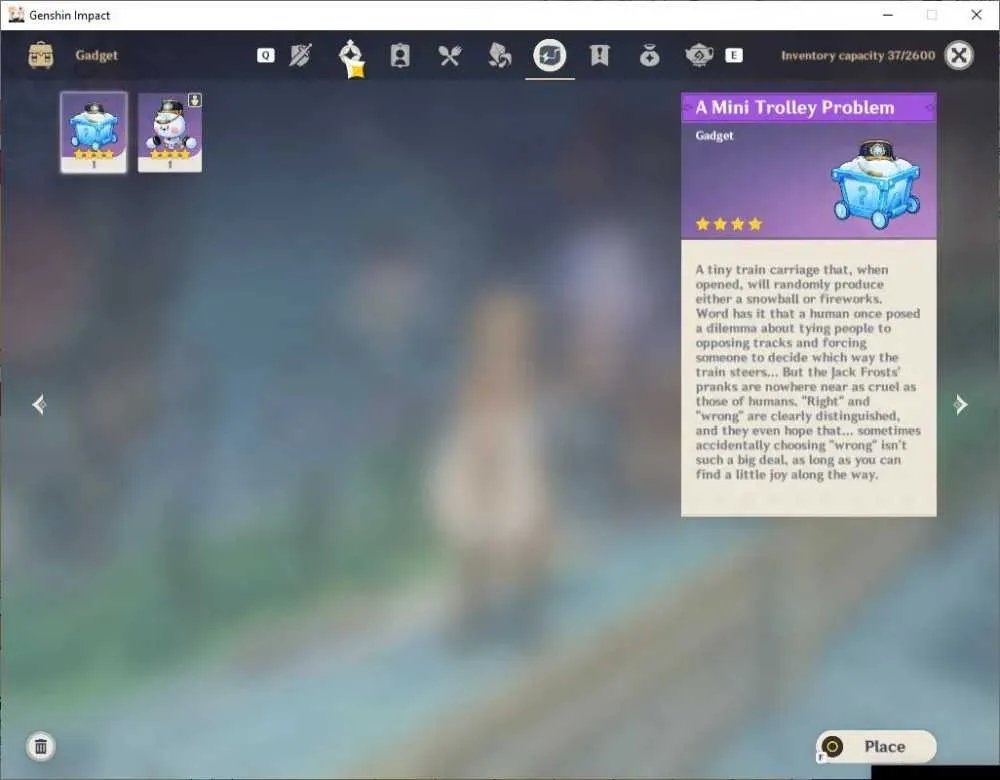Click the trash can delete icon
Screen dimensions: 1000x780
click(41, 746)
